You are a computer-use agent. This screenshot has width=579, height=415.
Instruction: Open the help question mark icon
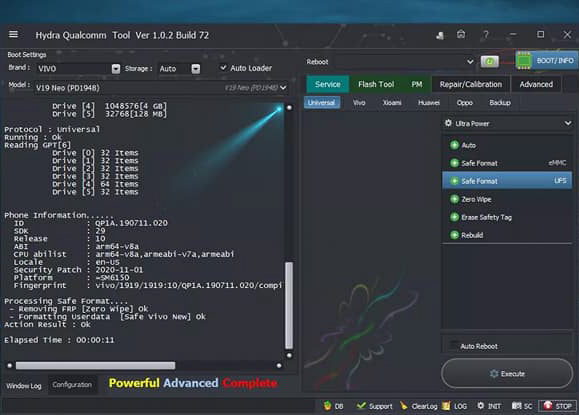pyautogui.click(x=486, y=35)
